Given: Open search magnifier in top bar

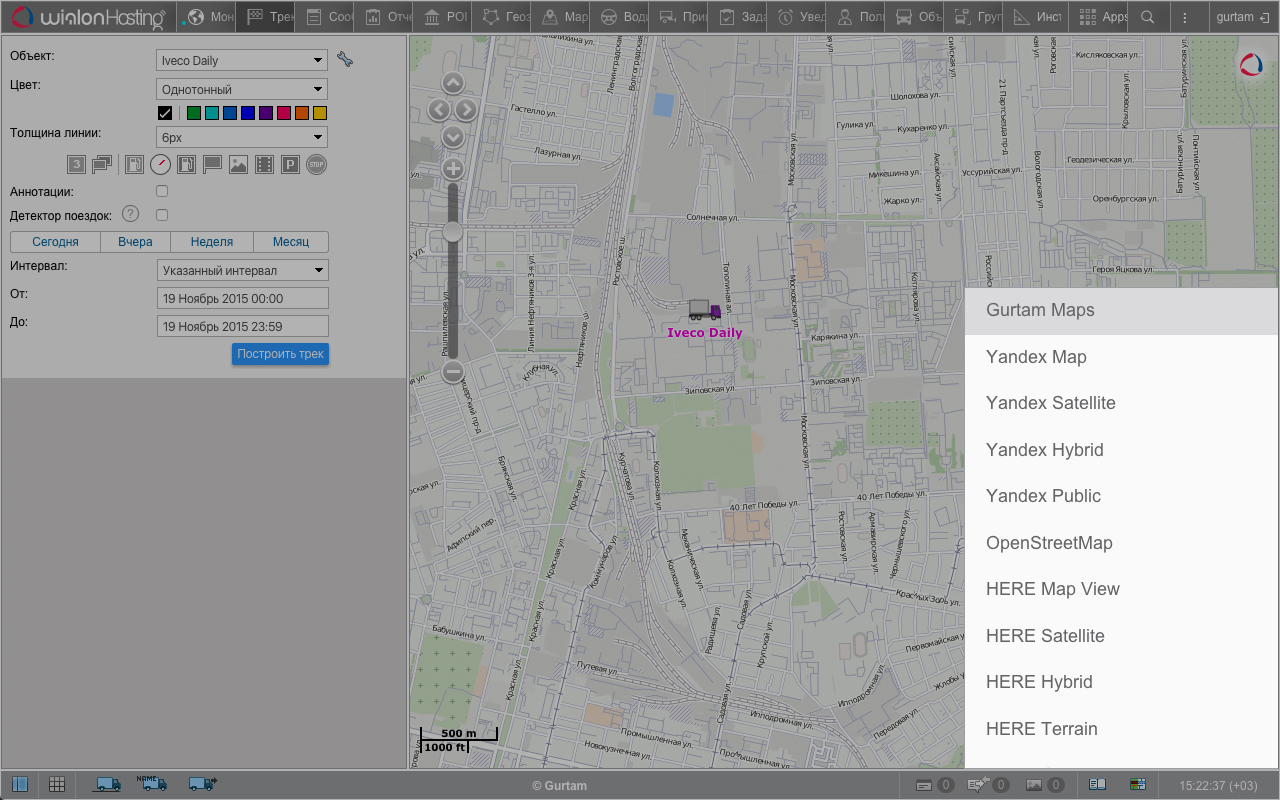Looking at the screenshot, I should 1148,17.
